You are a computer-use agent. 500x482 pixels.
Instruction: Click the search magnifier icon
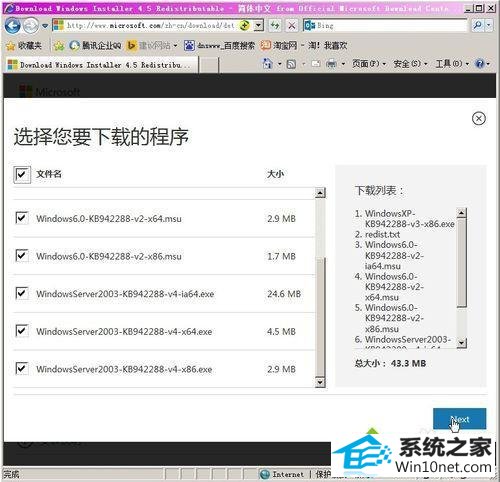[x=478, y=25]
